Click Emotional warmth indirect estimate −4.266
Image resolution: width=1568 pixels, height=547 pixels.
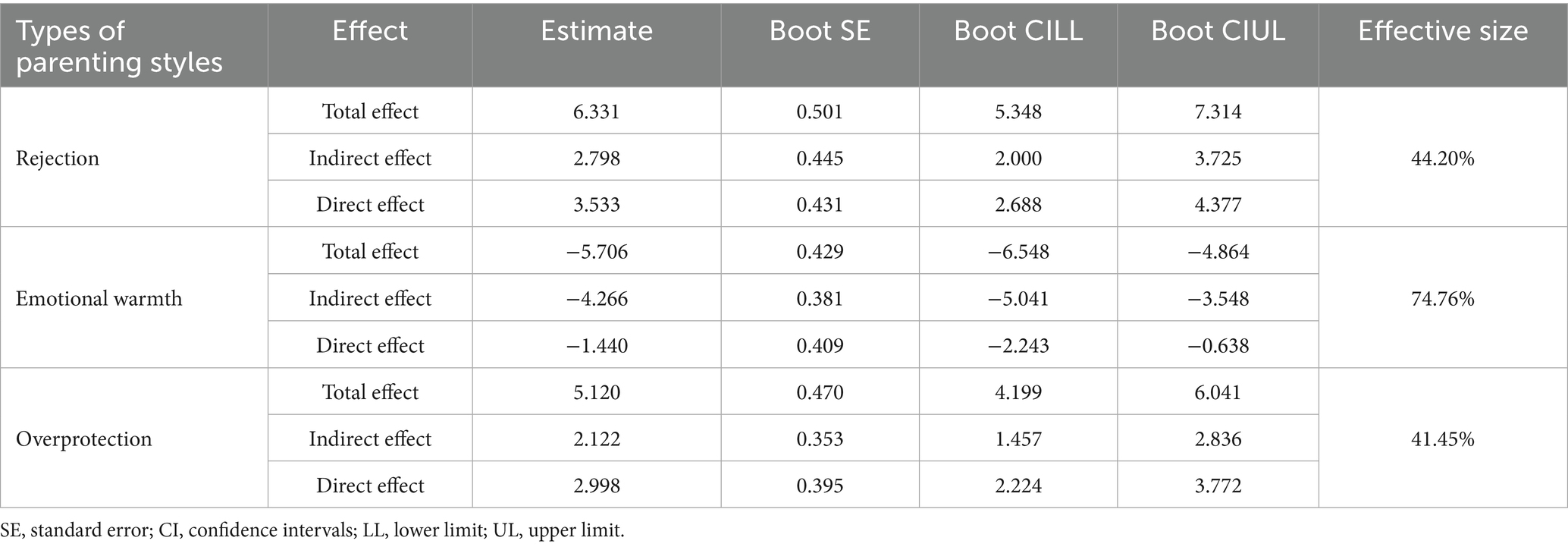(x=597, y=299)
